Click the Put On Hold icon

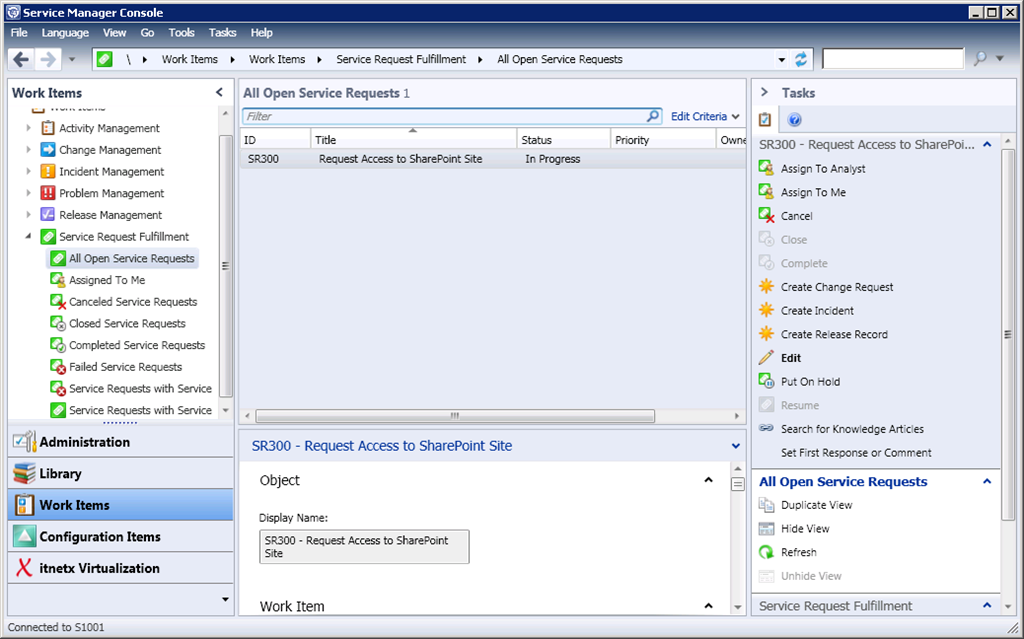pyautogui.click(x=767, y=381)
